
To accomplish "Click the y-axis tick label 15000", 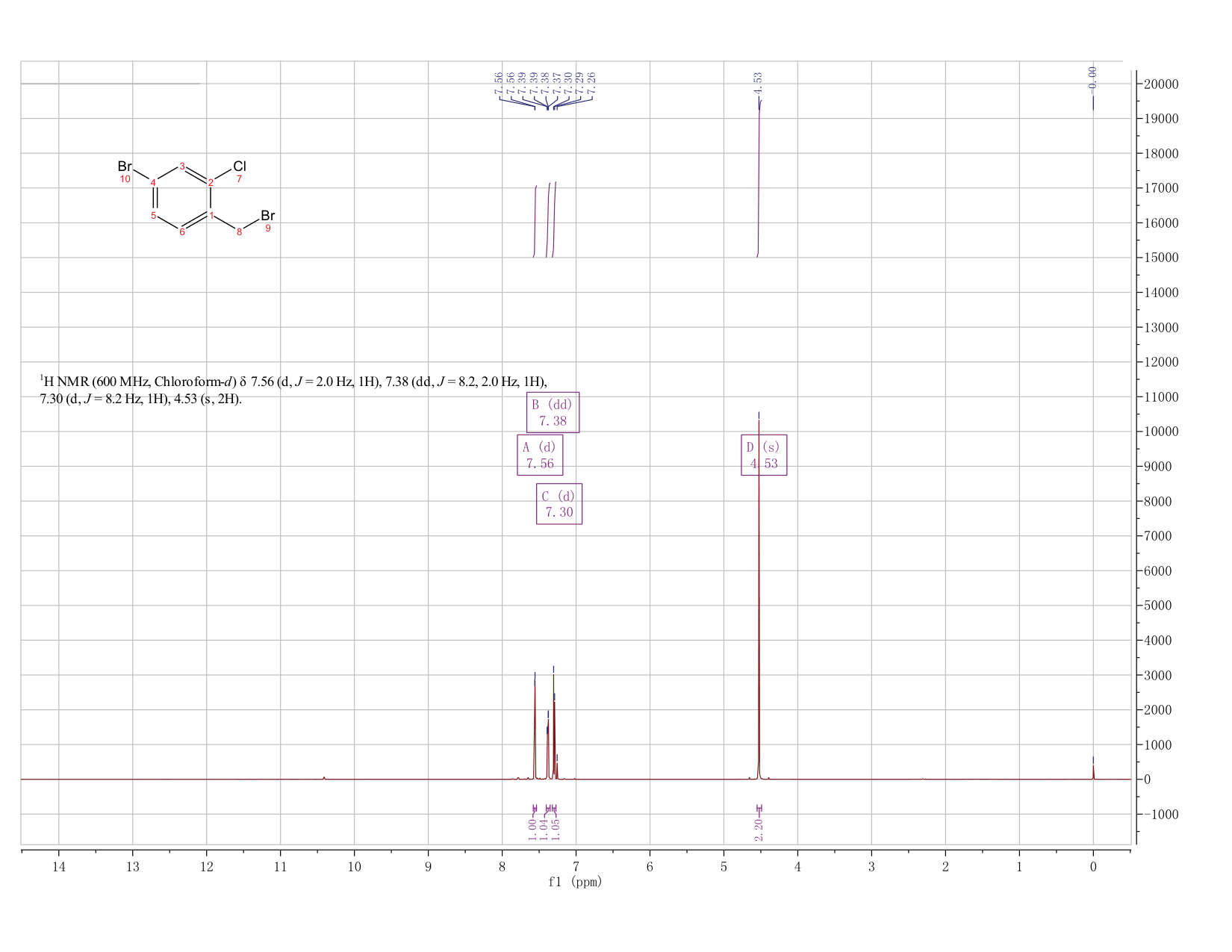I will point(1161,258).
